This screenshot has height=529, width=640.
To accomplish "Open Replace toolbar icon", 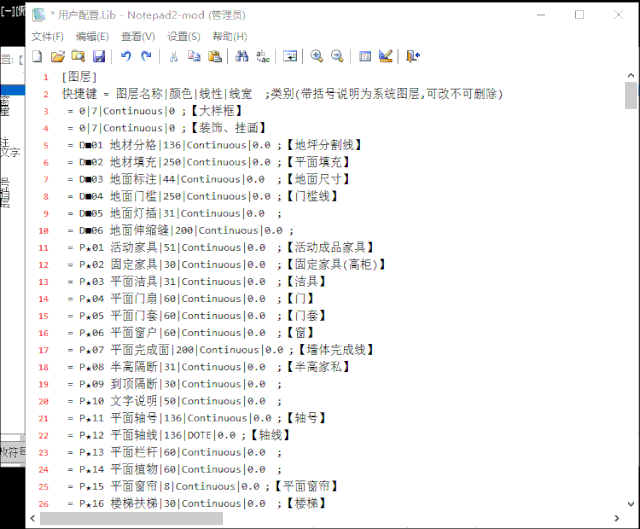I will 263,56.
